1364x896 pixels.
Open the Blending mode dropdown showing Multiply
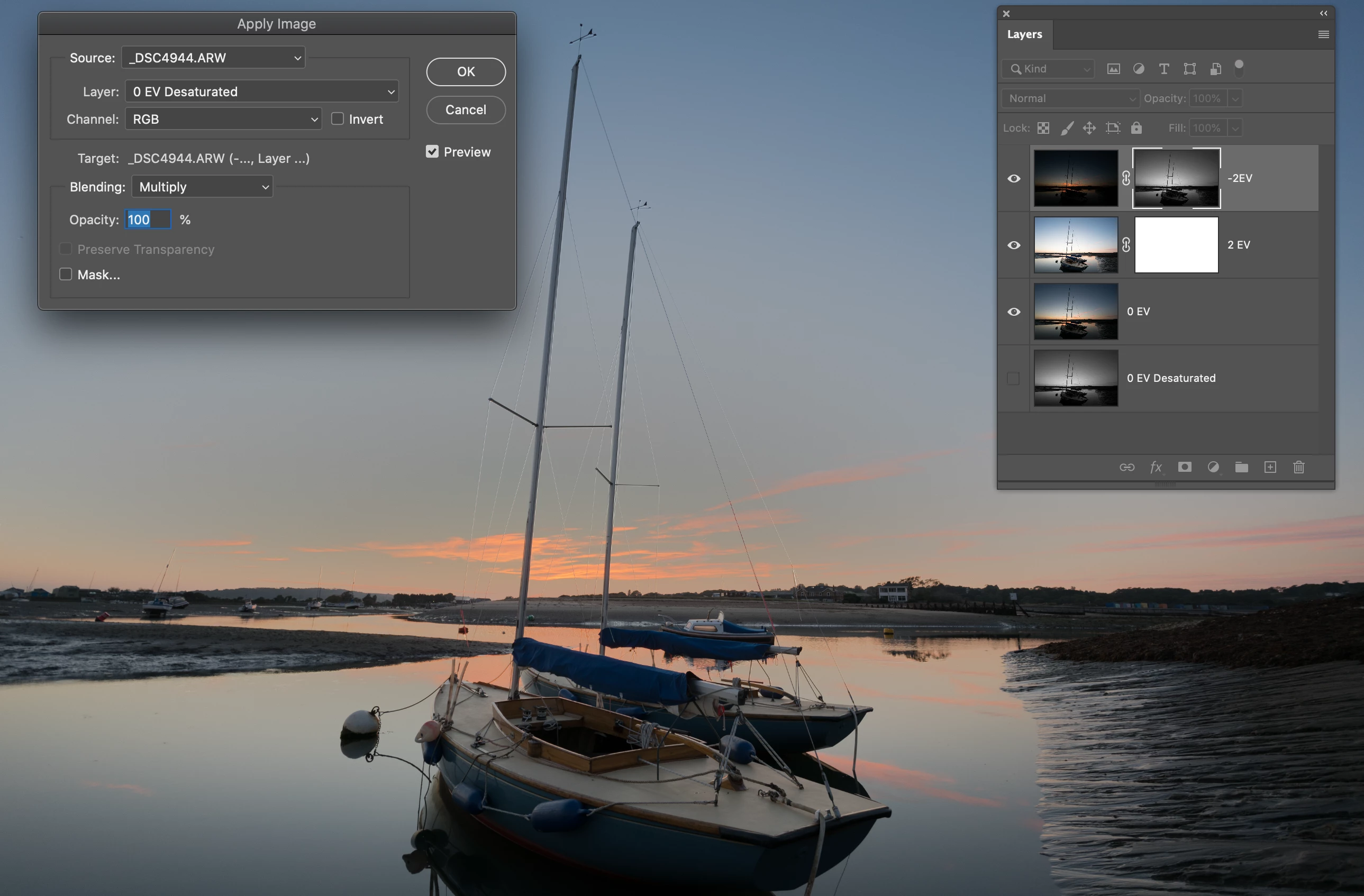click(202, 187)
